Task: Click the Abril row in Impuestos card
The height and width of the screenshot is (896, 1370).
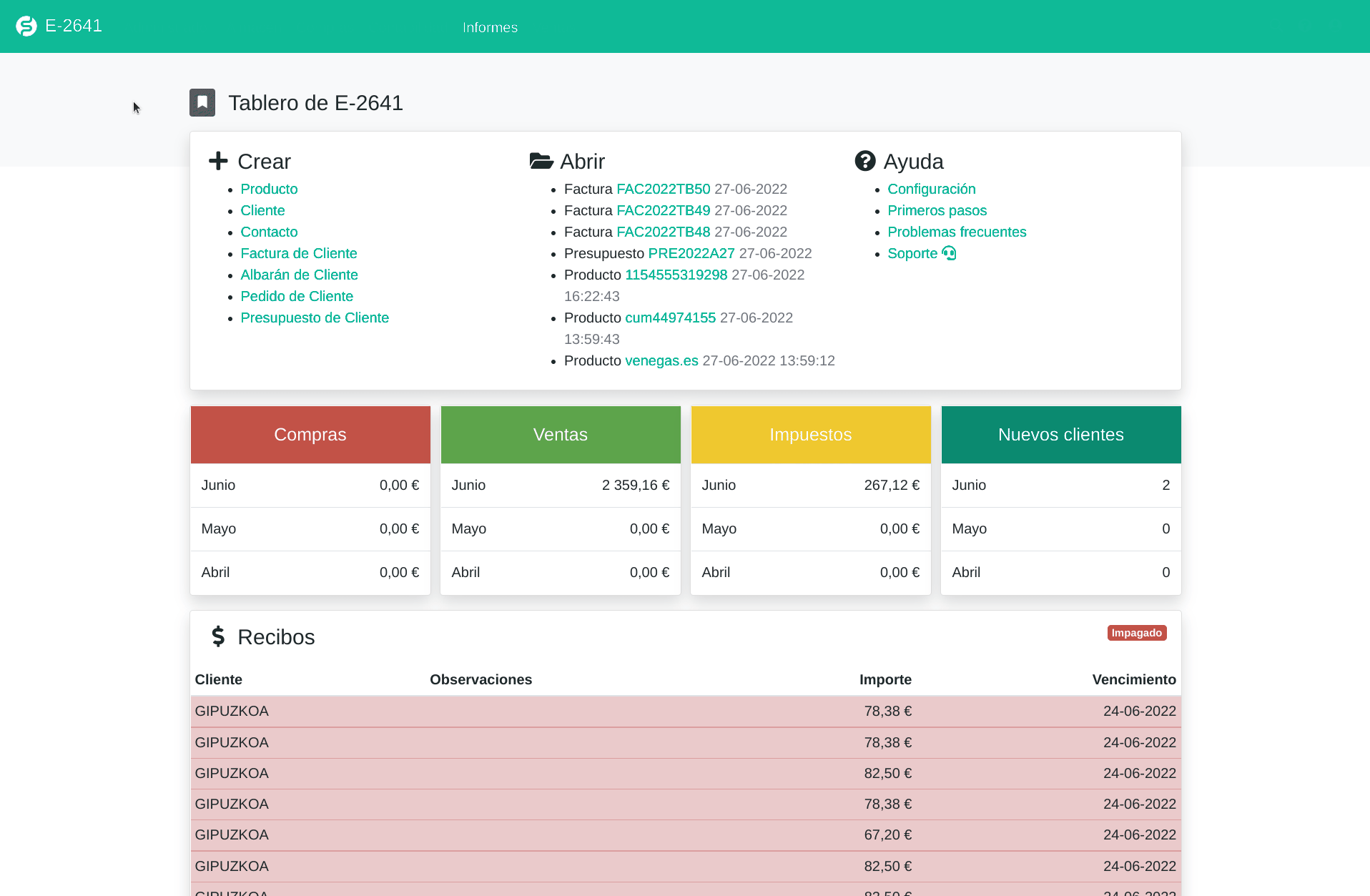Action: 811,573
